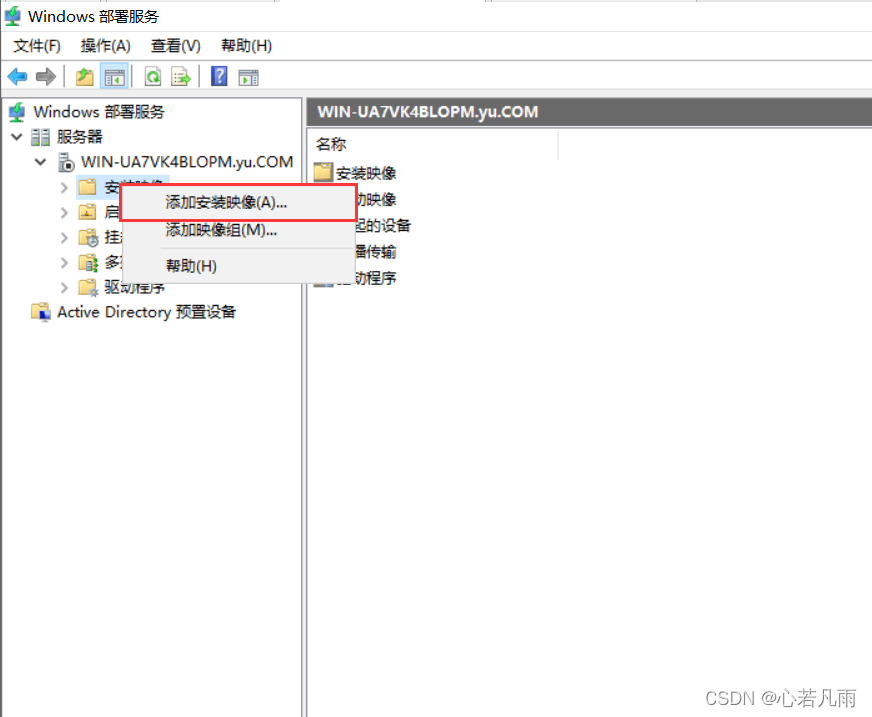This screenshot has width=872, height=717.
Task: Choose 添加映像组(M)... from context menu
Action: (238, 230)
